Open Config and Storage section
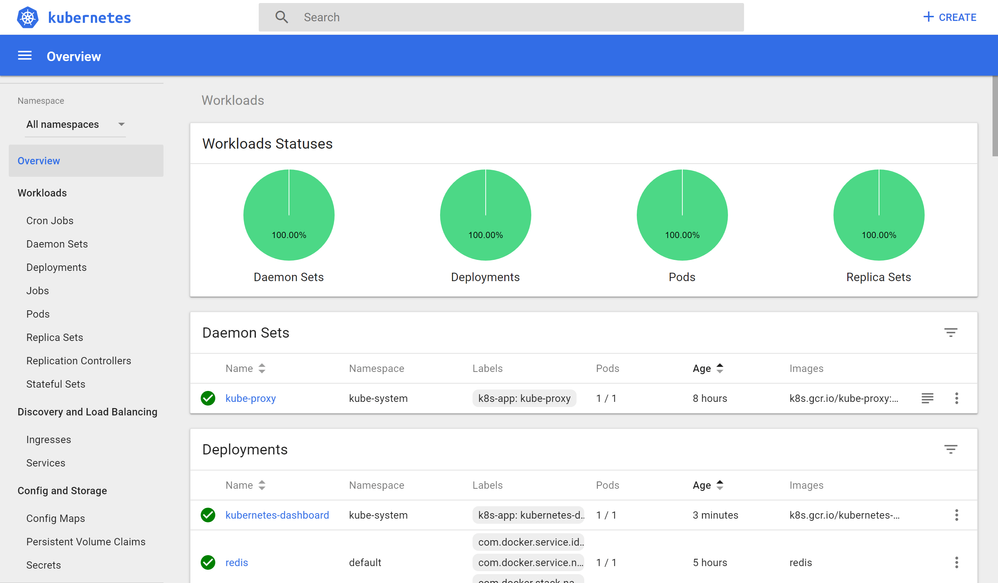The width and height of the screenshot is (998, 583). click(x=62, y=491)
